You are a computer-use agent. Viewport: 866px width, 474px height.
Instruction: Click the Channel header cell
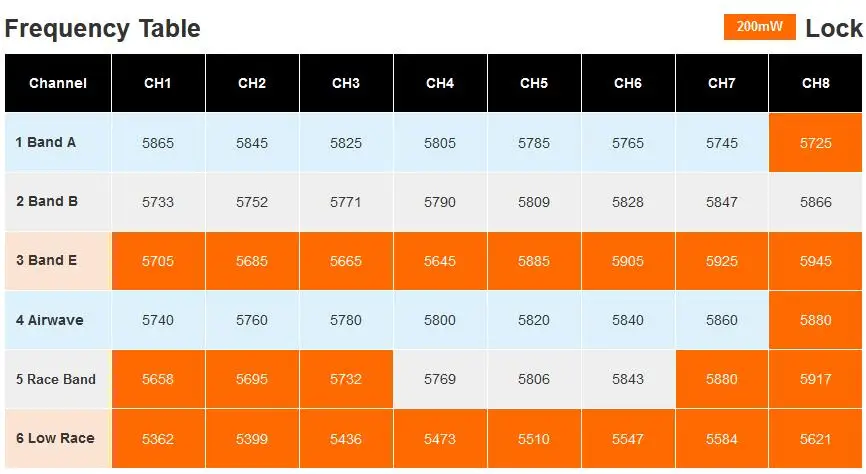tap(58, 83)
